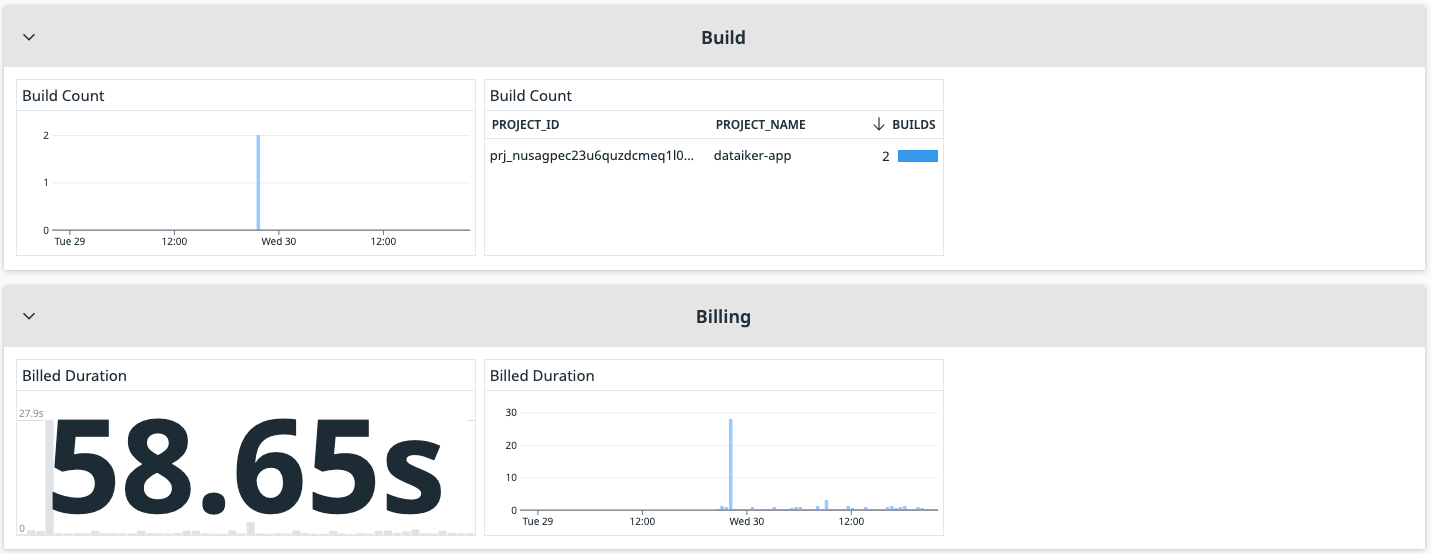Viewport: 1431px width, 554px height.
Task: Open the Billed Duration timeseries widget title
Action: pyautogui.click(x=542, y=376)
